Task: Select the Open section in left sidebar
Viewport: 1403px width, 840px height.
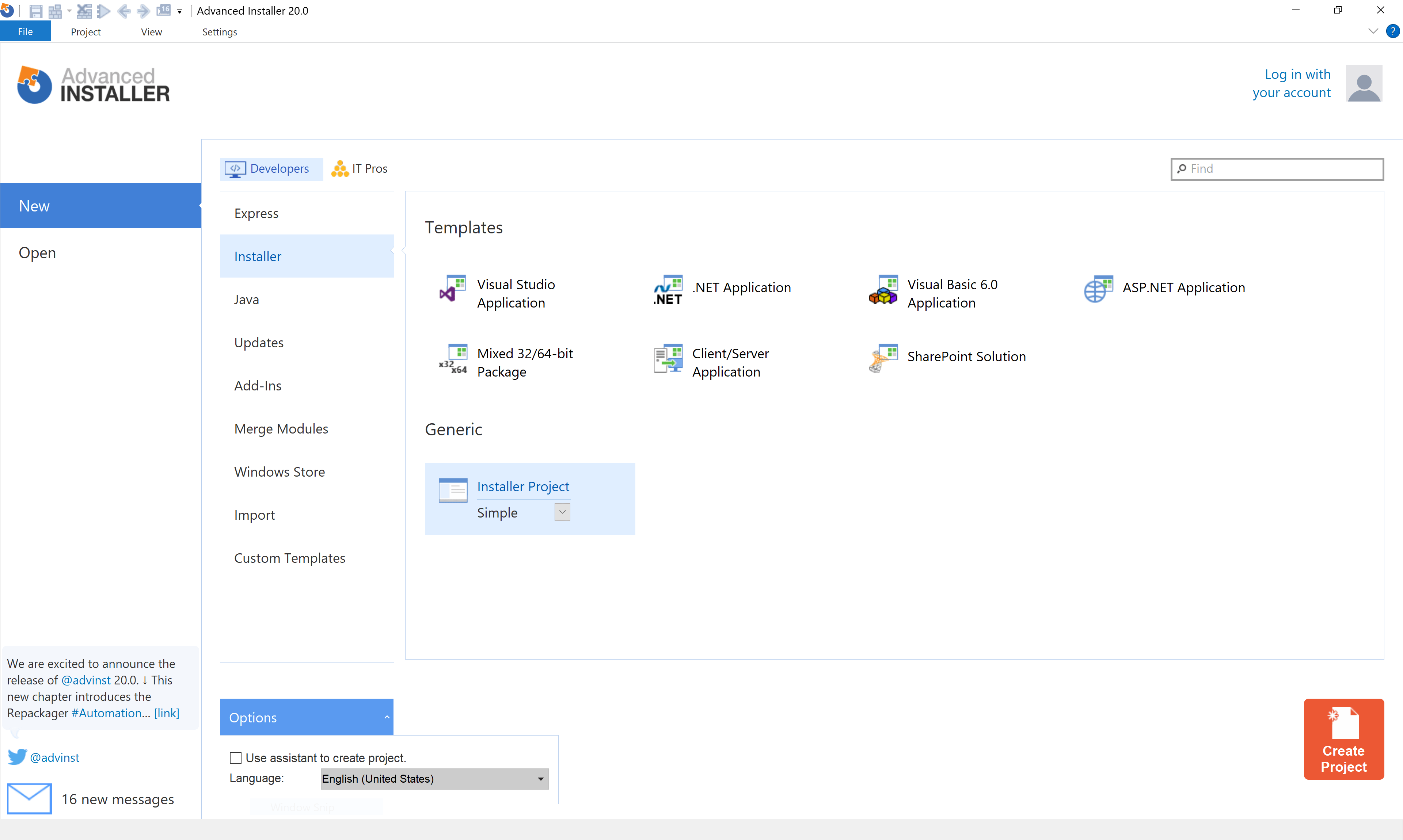Action: (101, 252)
